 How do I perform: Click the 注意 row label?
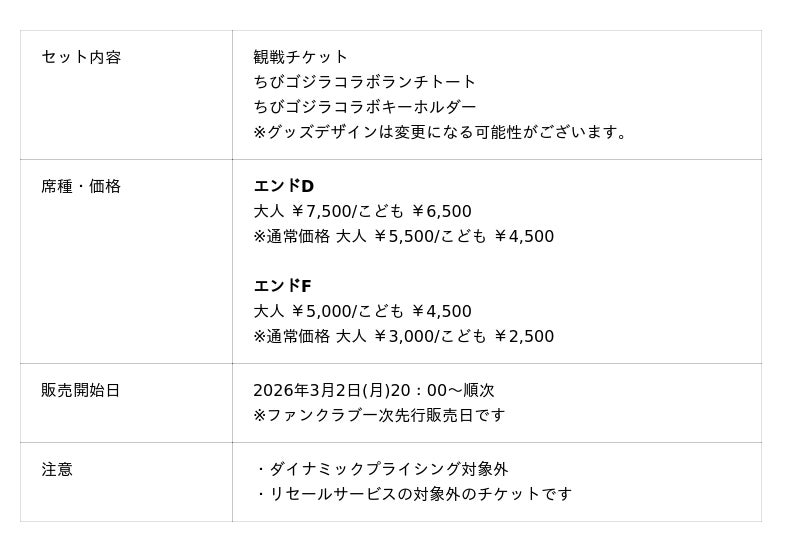[57, 469]
